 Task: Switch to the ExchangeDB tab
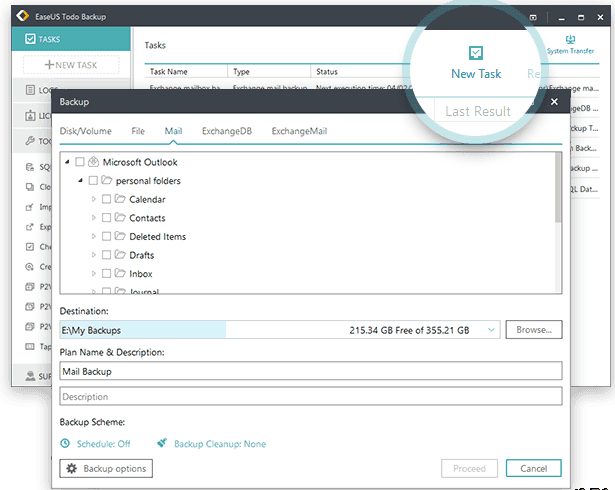point(226,131)
